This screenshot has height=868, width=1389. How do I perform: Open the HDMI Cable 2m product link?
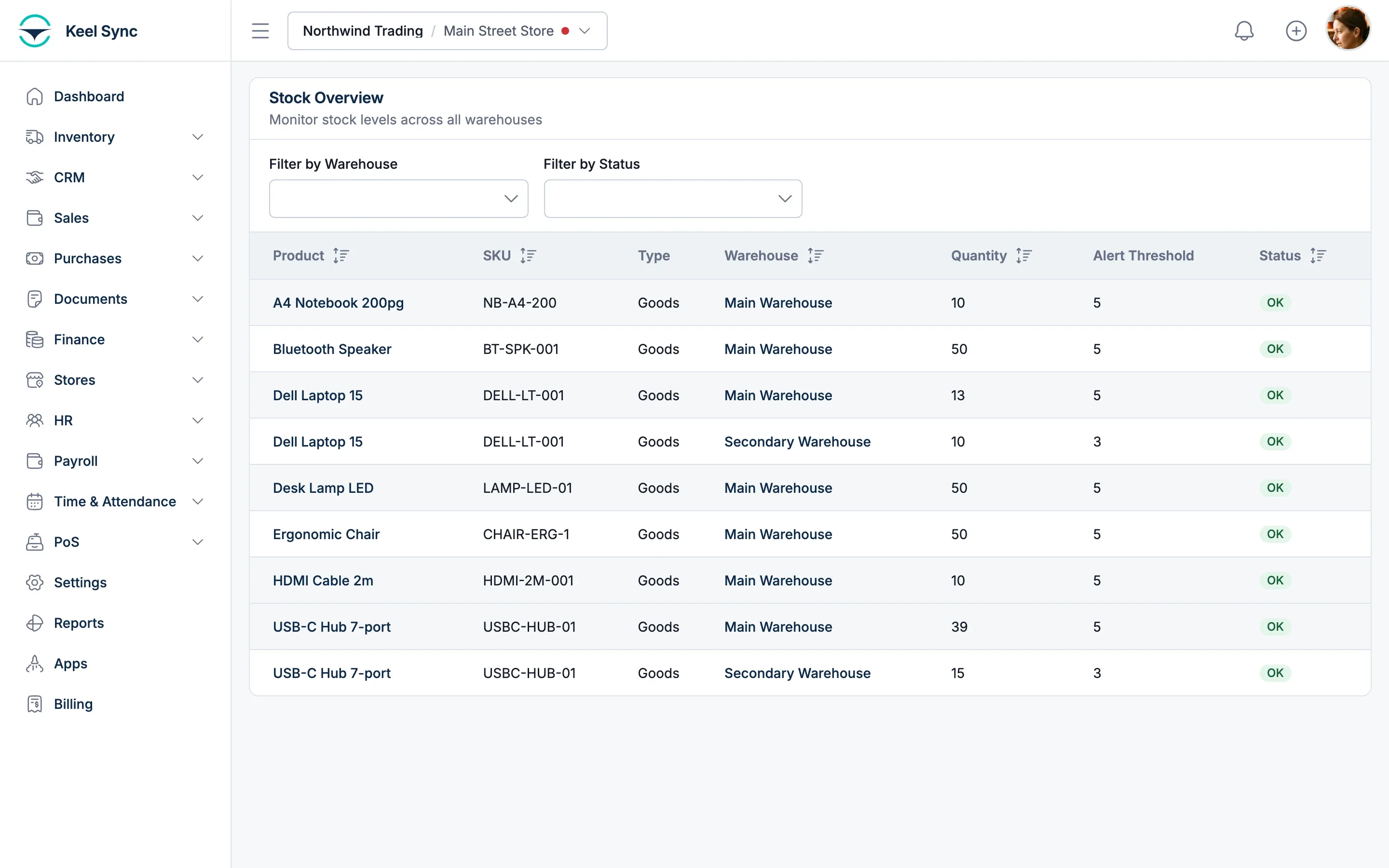(x=323, y=581)
